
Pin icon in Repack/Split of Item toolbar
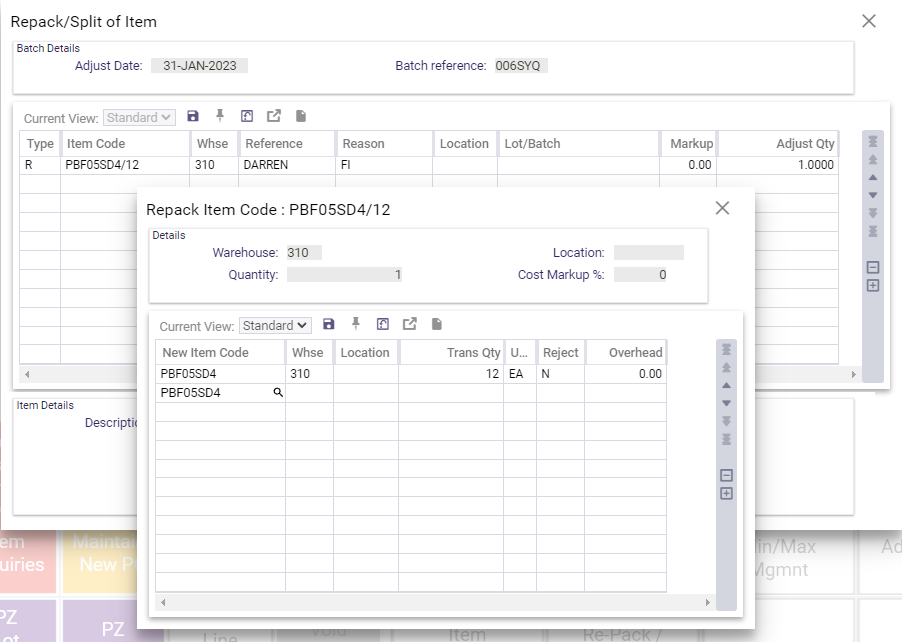[x=220, y=116]
